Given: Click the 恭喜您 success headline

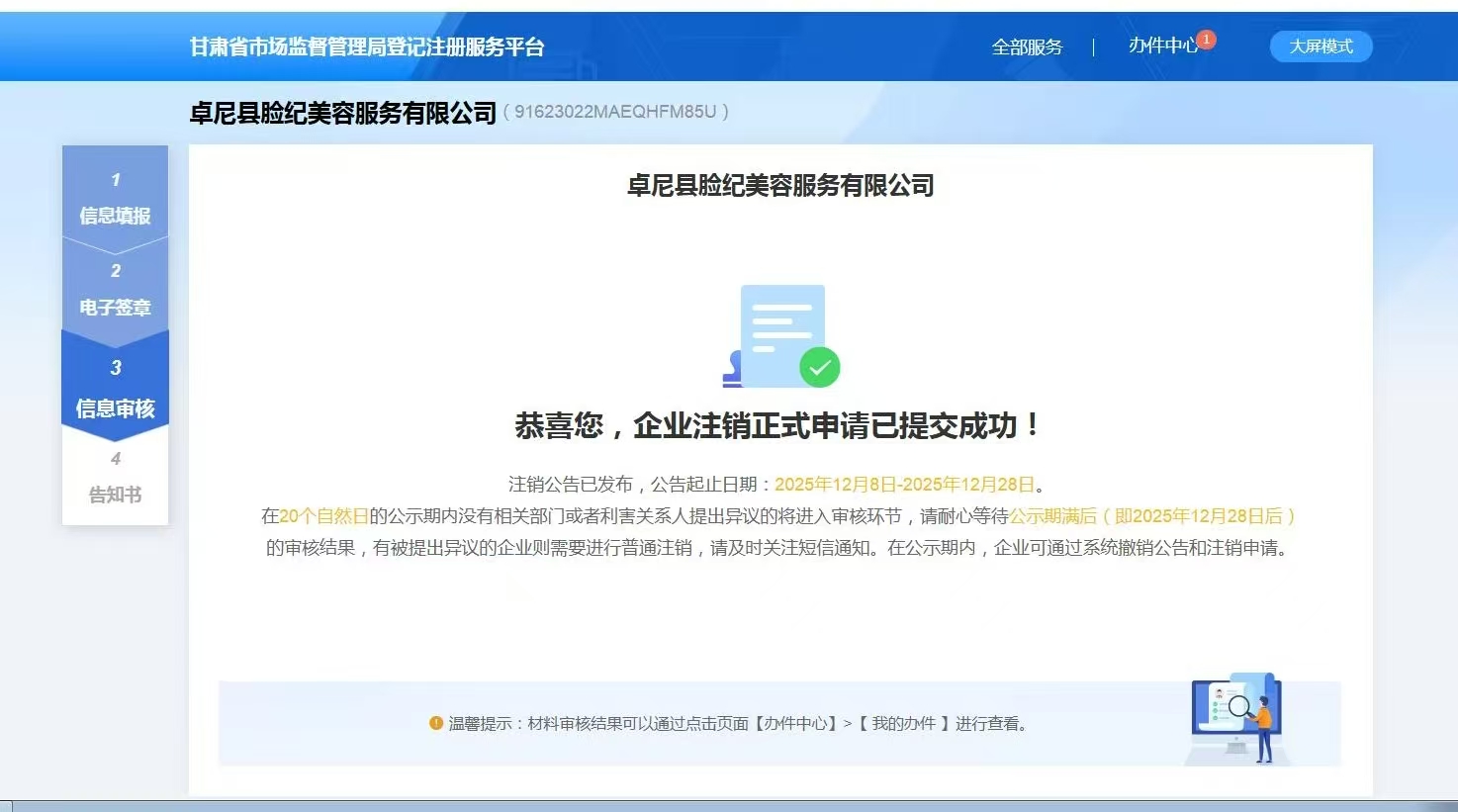Looking at the screenshot, I should (x=778, y=425).
